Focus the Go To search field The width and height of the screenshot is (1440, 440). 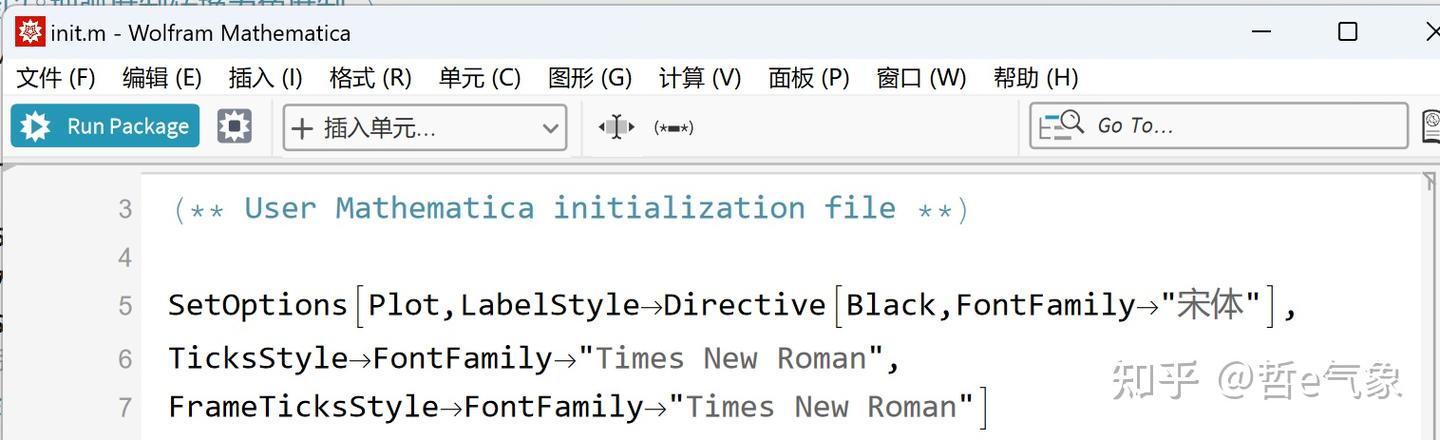1240,126
